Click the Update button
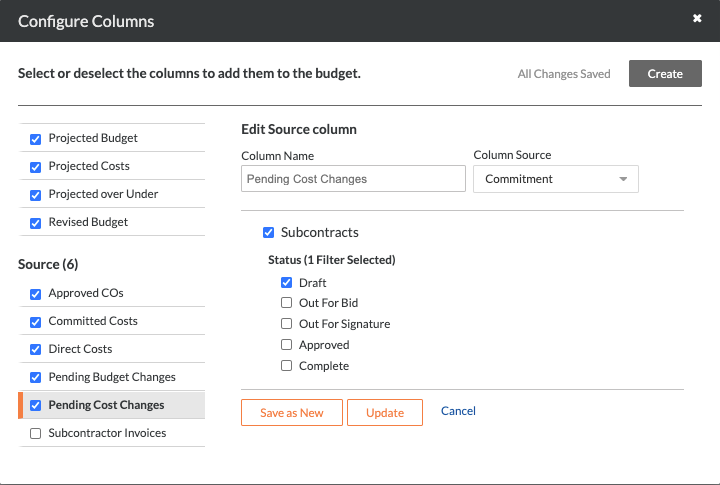 pyautogui.click(x=385, y=412)
